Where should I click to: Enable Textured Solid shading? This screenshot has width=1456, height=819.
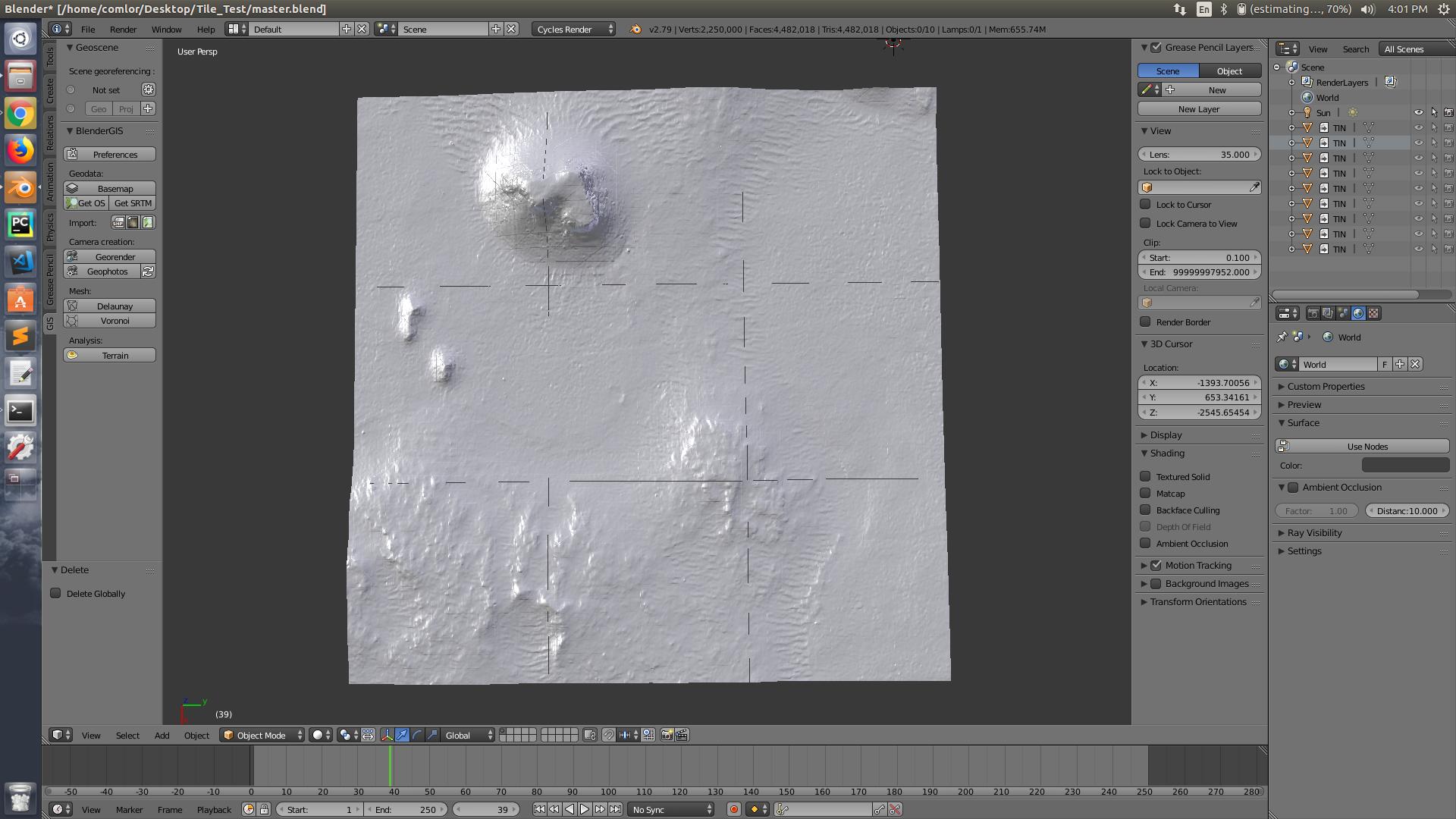click(x=1145, y=476)
